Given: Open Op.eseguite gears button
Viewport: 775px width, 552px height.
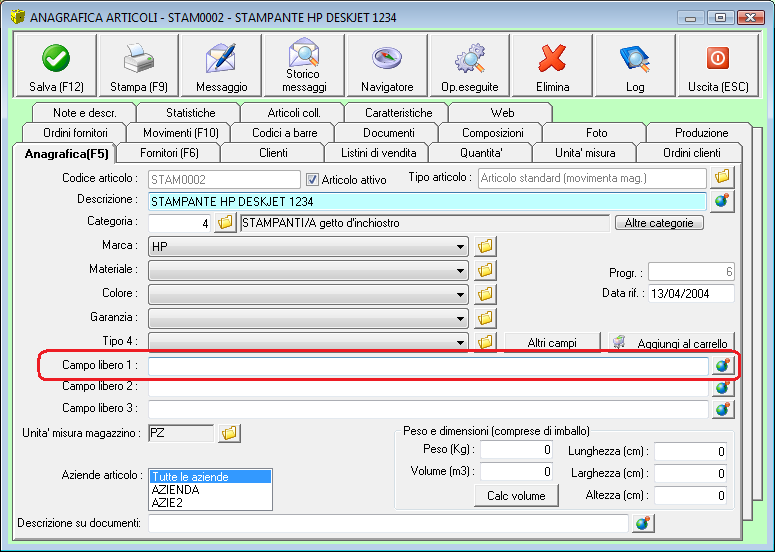Looking at the screenshot, I should (x=470, y=65).
